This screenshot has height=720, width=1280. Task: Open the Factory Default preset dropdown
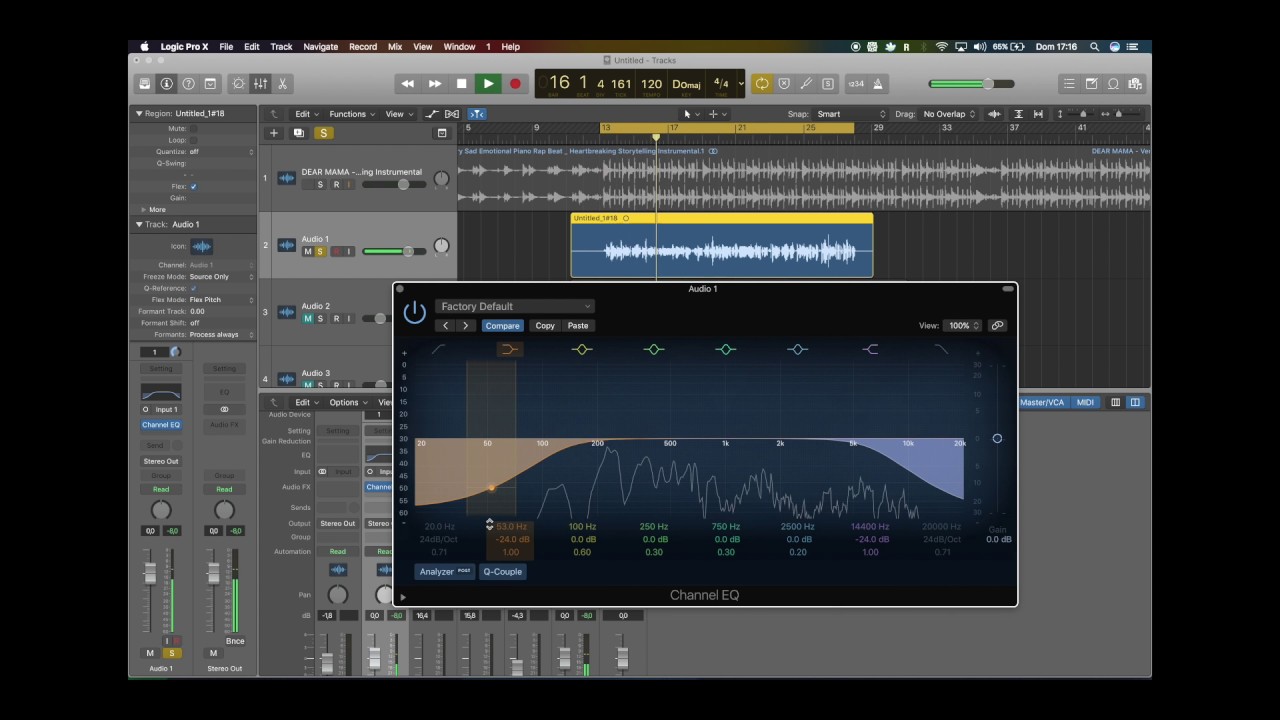click(515, 307)
